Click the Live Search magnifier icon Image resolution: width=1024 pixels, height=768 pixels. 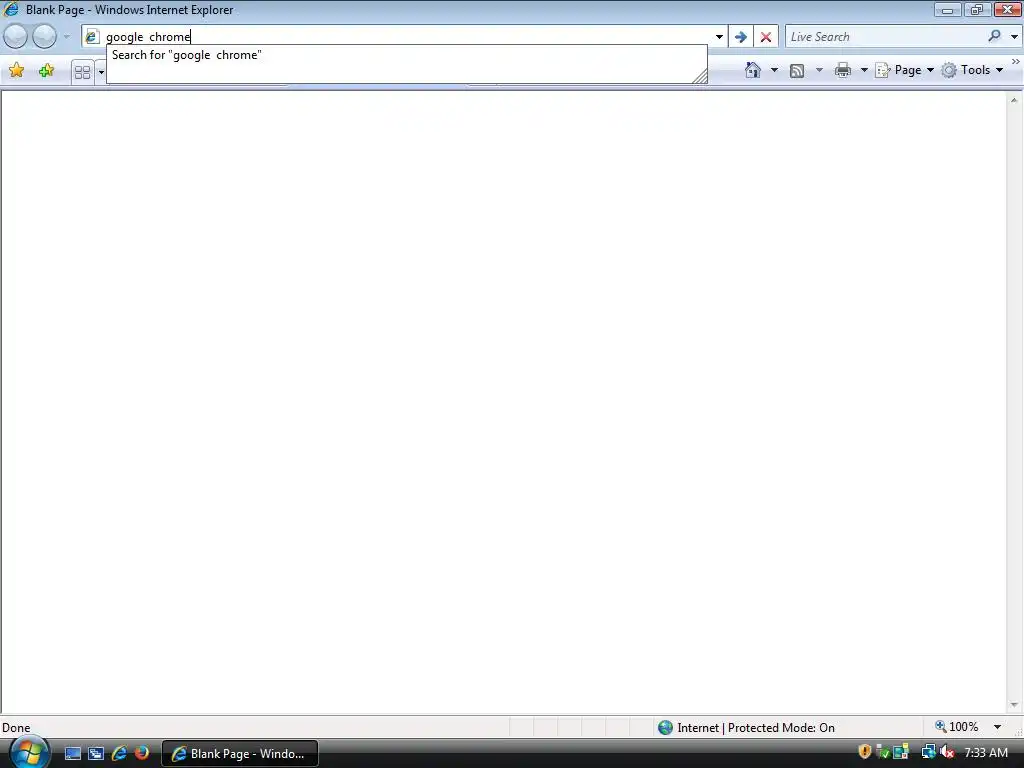click(994, 37)
